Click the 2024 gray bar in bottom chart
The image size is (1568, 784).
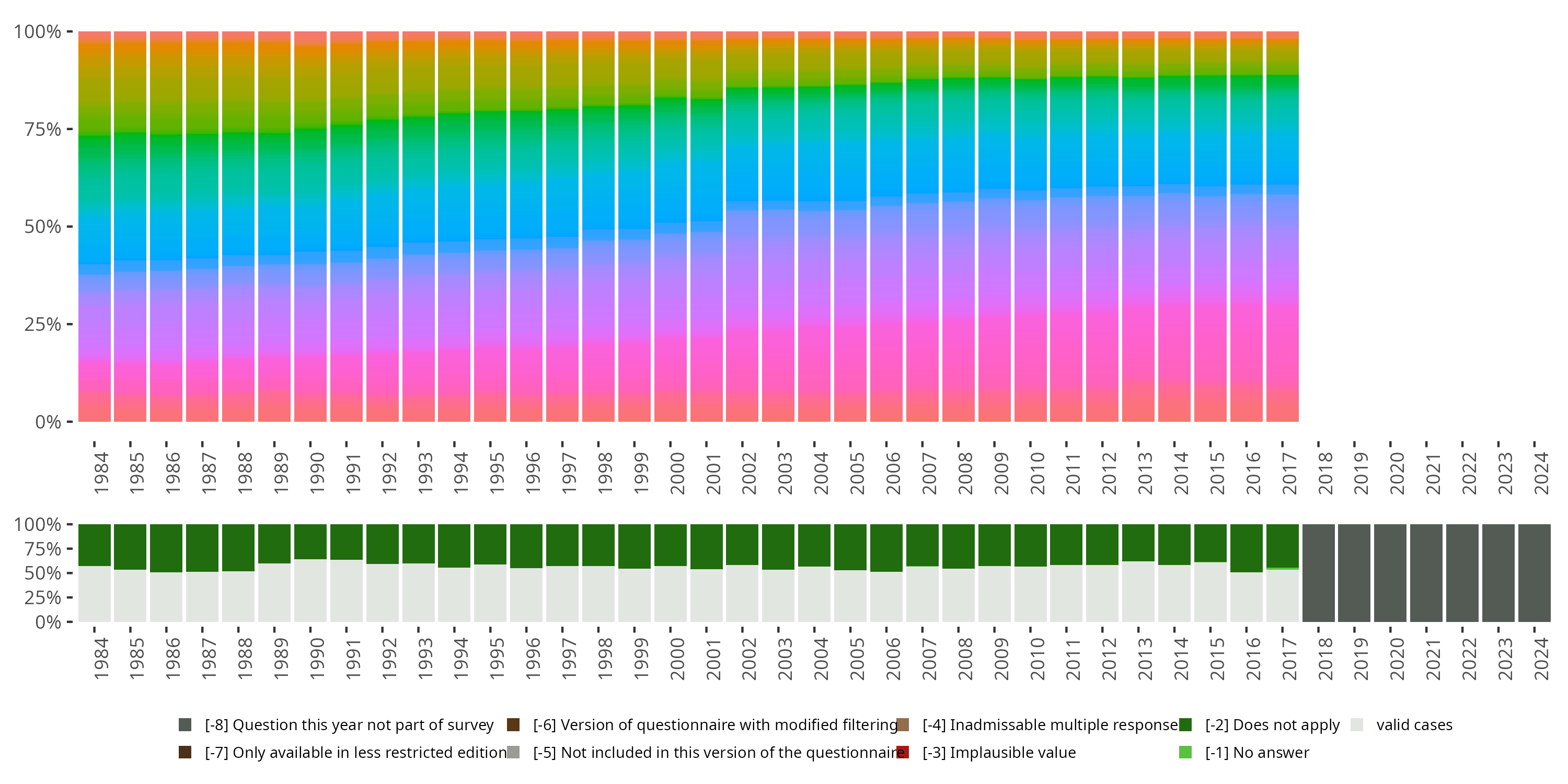pyautogui.click(x=1534, y=573)
